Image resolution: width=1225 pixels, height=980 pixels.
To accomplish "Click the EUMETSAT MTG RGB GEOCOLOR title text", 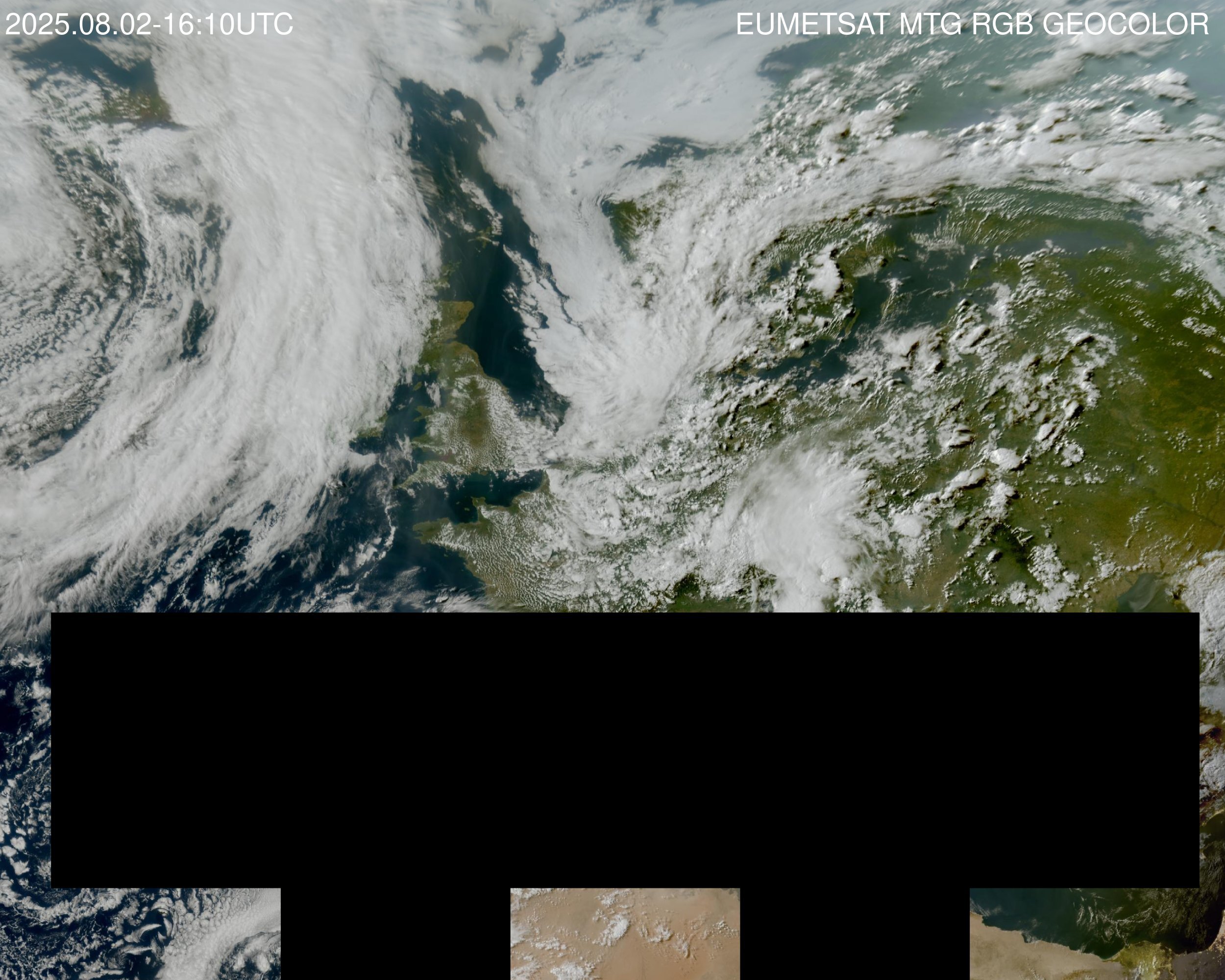I will tap(972, 24).
